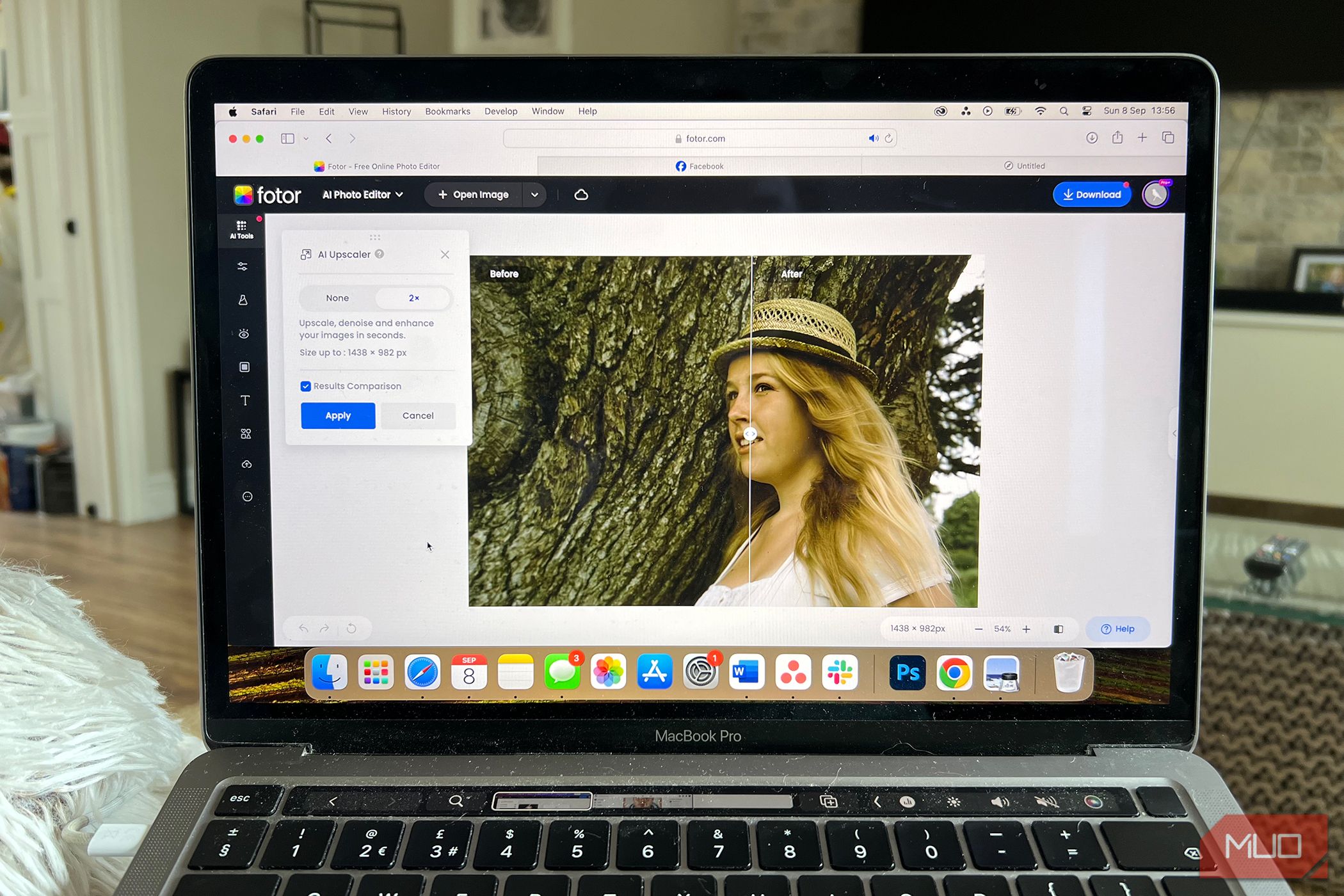Switch to the Facebook tab

coord(700,166)
